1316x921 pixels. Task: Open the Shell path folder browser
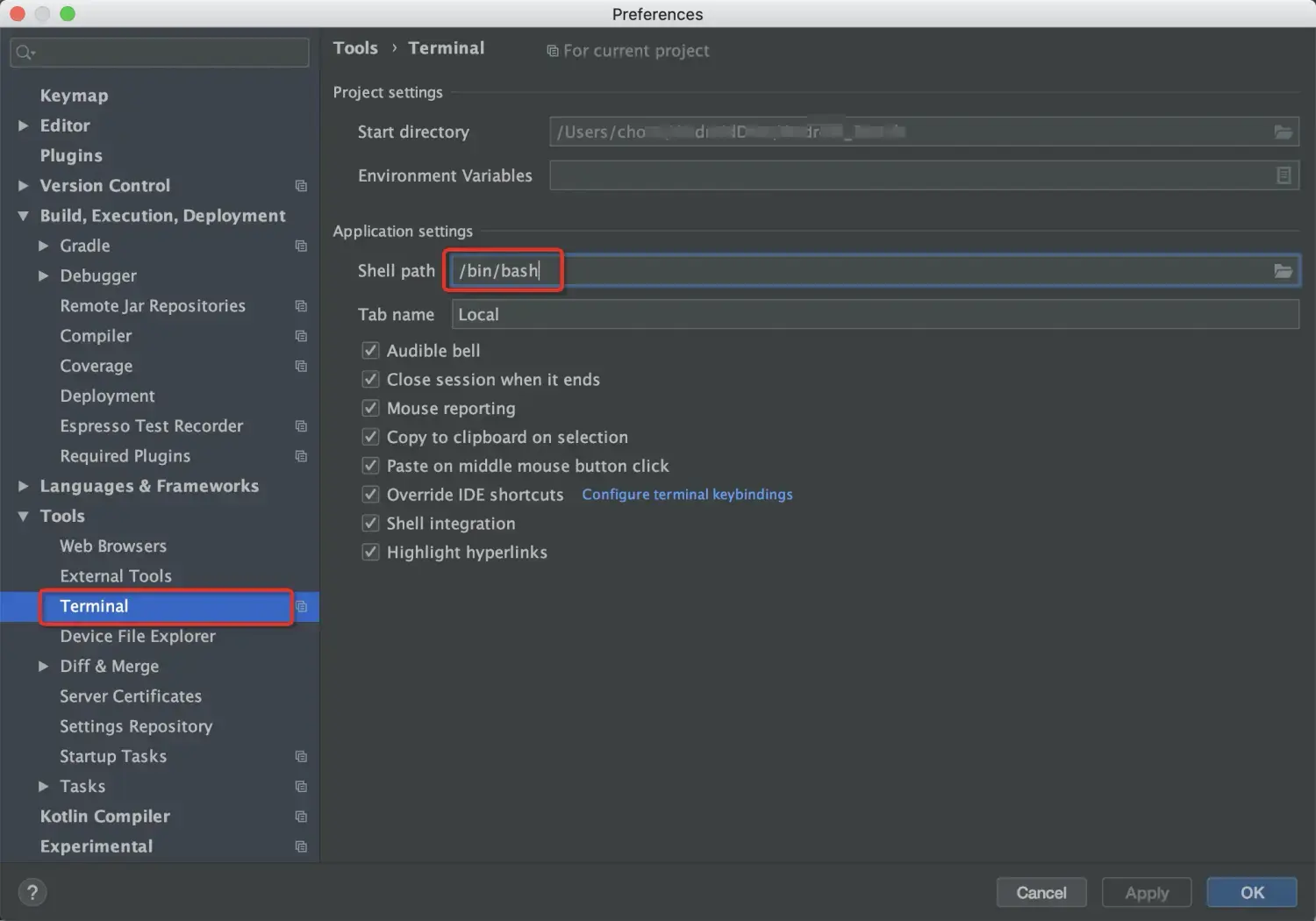coord(1284,270)
